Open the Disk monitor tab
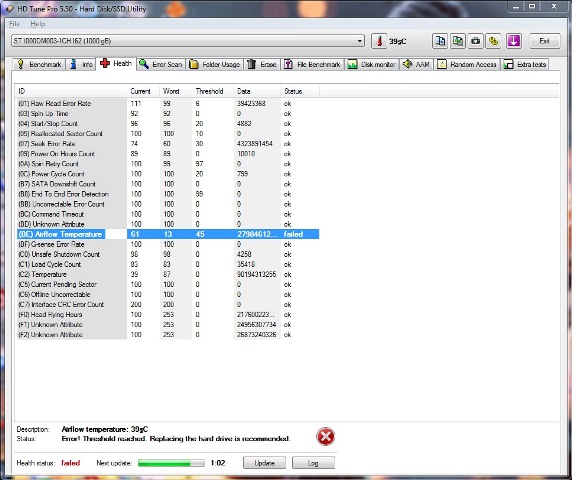 pos(372,65)
